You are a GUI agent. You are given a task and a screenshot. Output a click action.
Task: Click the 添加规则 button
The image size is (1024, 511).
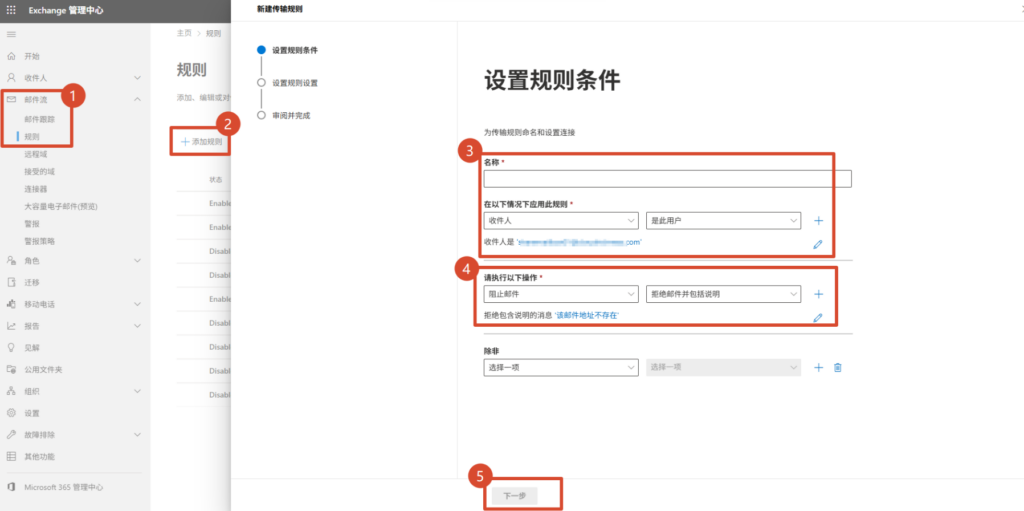[202, 142]
